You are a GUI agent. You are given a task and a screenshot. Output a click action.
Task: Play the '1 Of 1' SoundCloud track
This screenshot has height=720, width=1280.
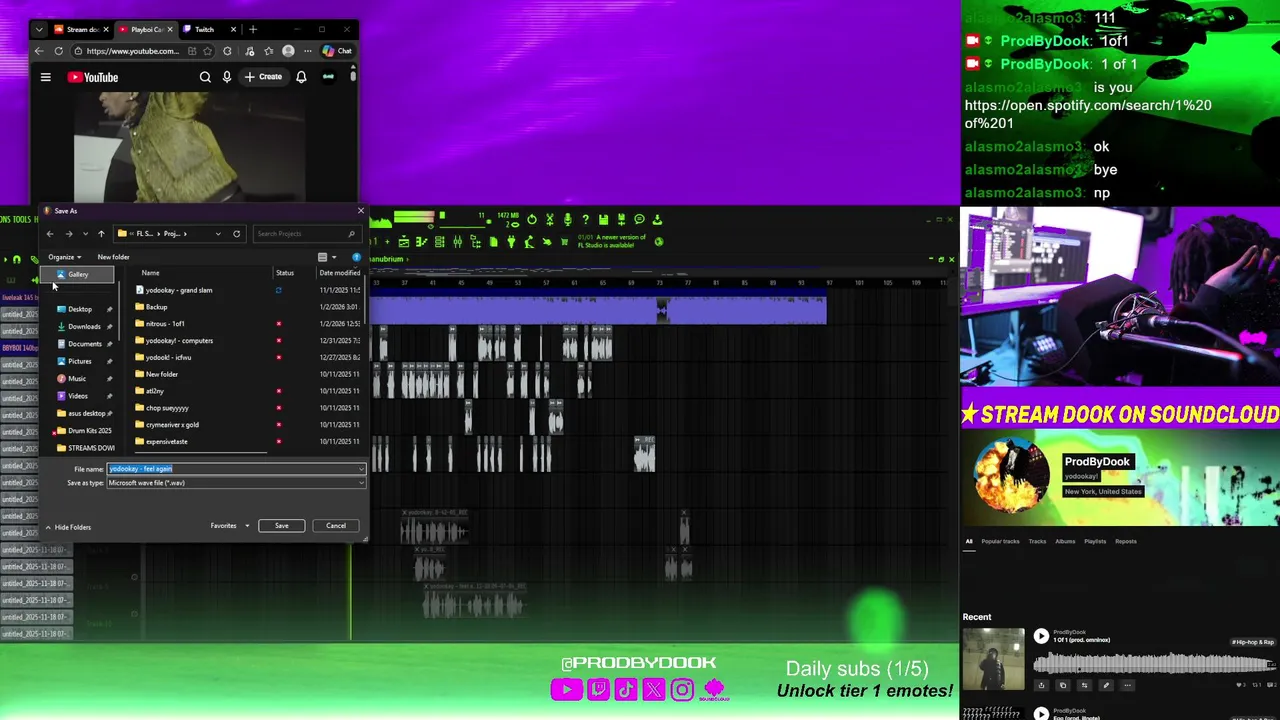click(x=1041, y=636)
